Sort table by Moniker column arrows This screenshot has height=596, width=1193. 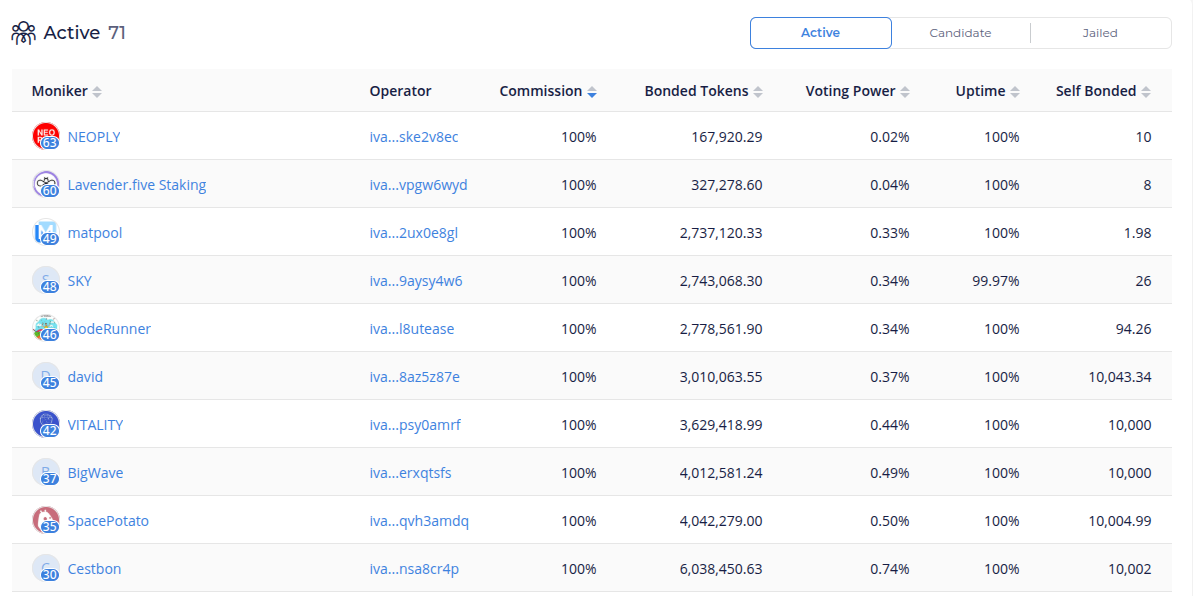[97, 92]
